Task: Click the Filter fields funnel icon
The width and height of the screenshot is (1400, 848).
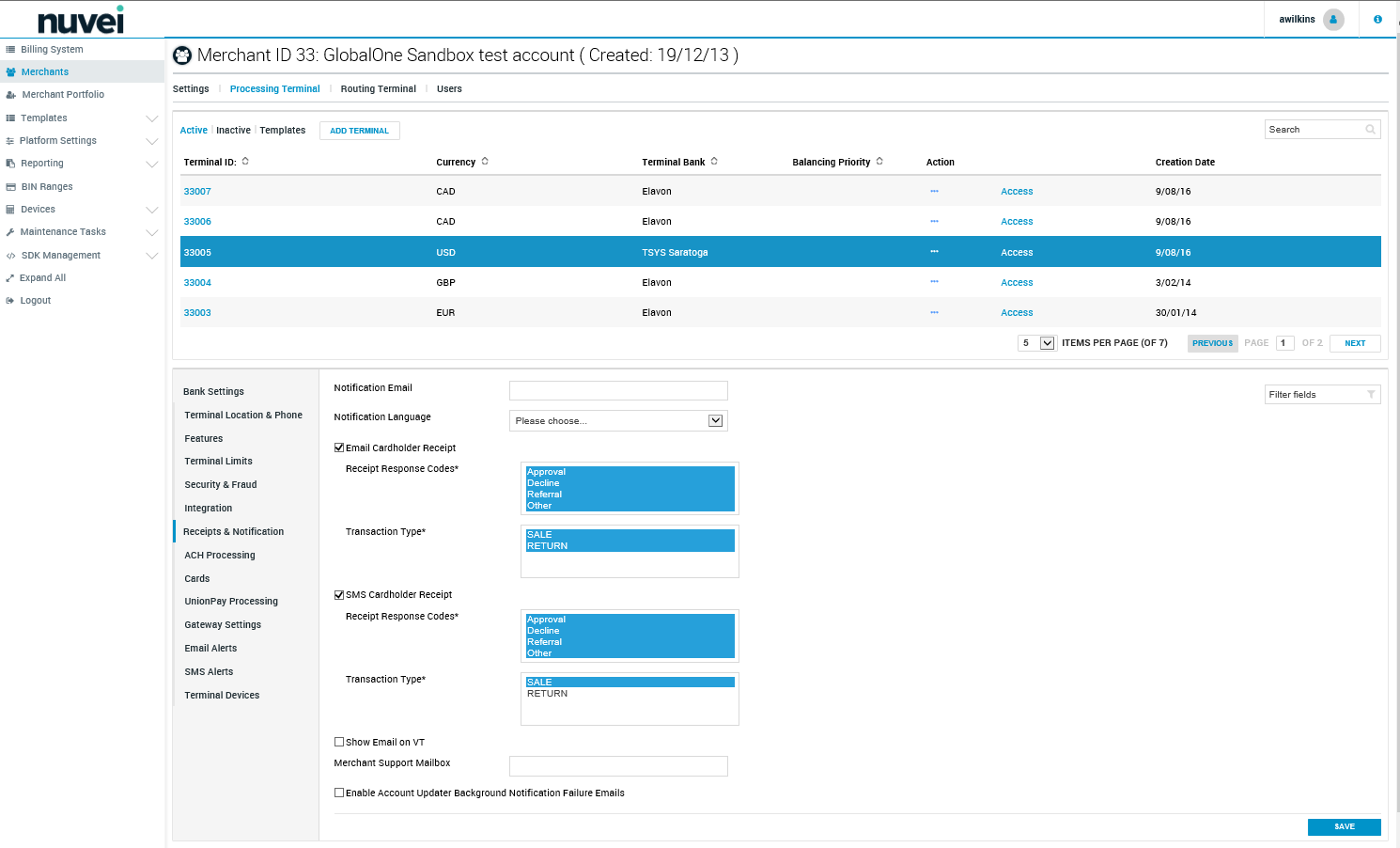Action: (x=1371, y=395)
